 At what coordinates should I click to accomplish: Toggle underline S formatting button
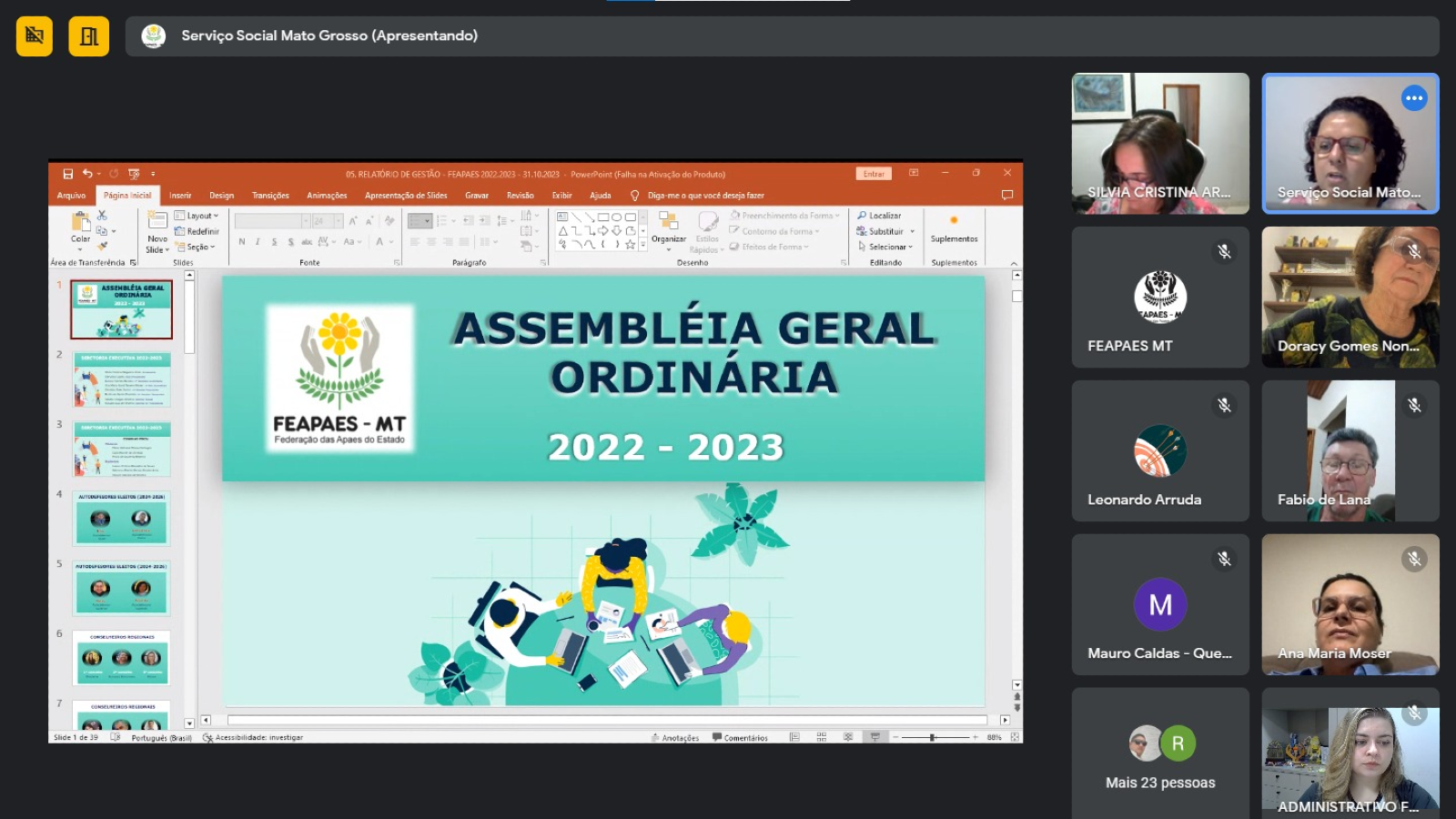[x=275, y=242]
